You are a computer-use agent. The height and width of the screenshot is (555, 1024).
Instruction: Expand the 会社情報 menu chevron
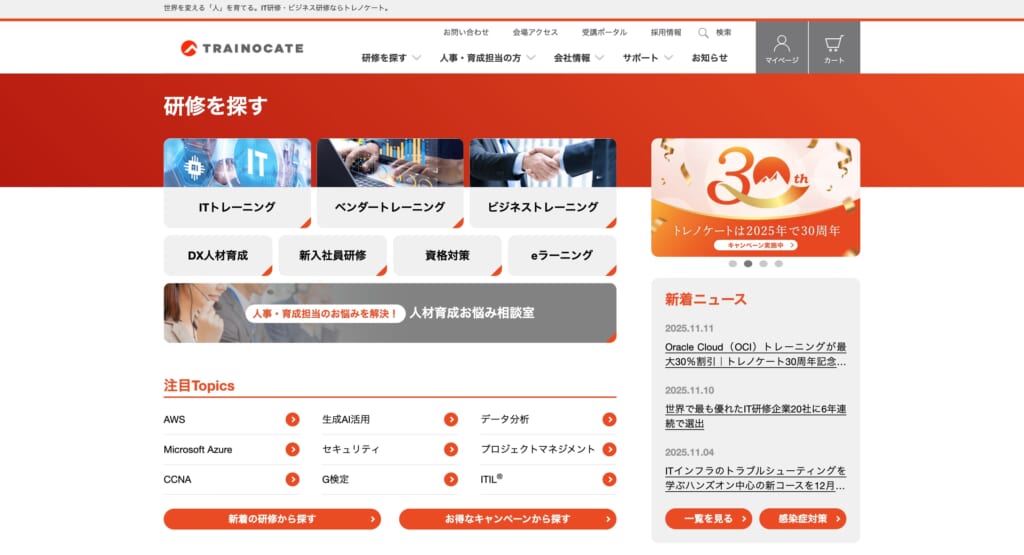tap(600, 57)
